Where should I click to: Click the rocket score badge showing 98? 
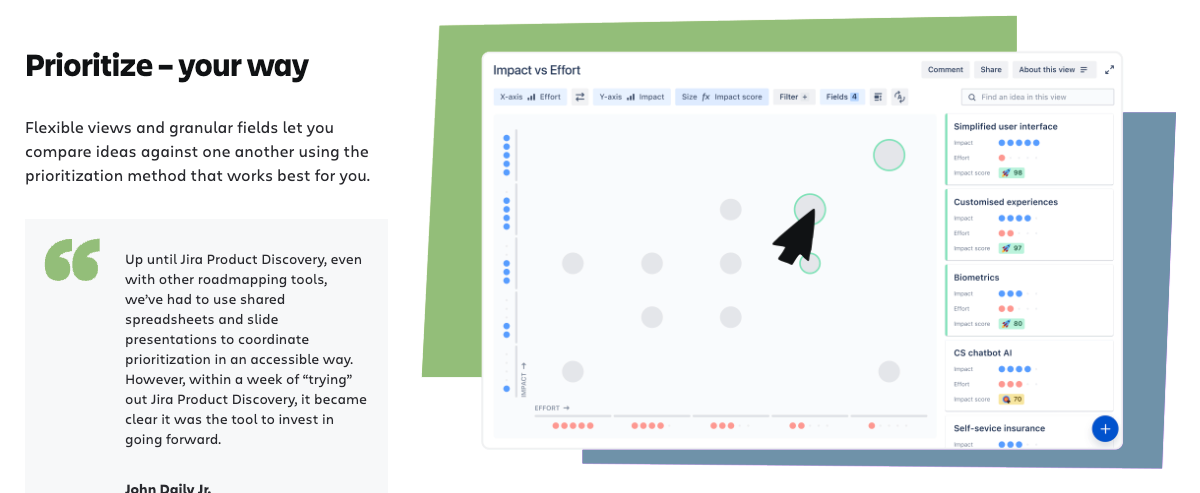coord(1011,173)
